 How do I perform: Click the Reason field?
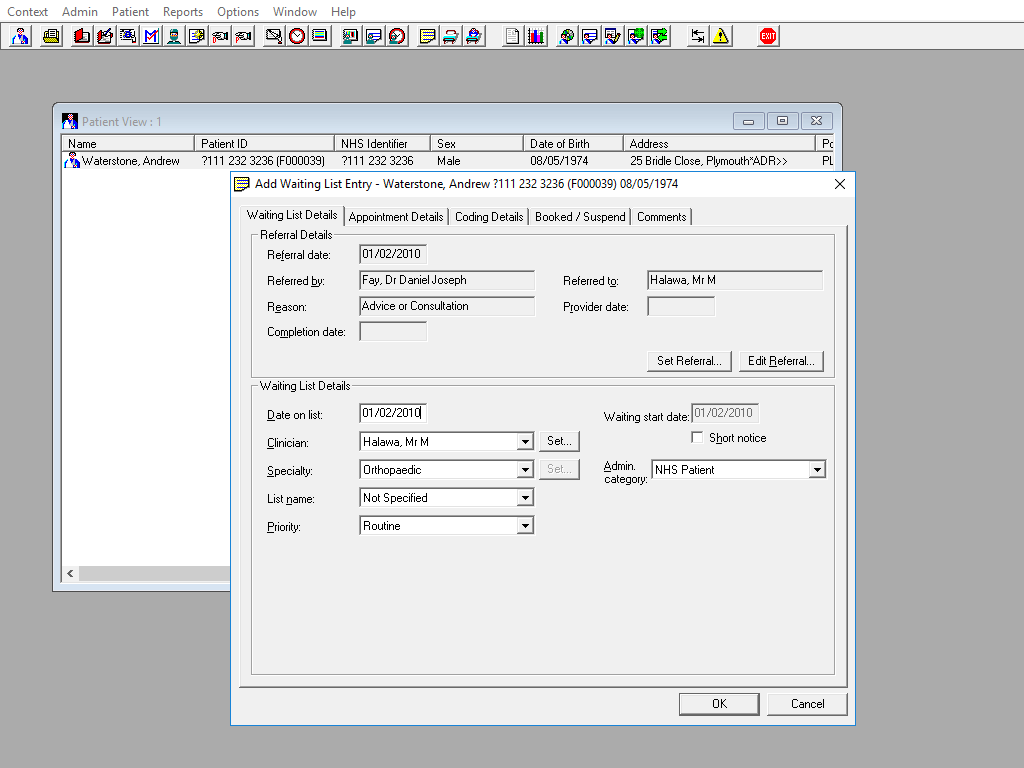(x=447, y=306)
